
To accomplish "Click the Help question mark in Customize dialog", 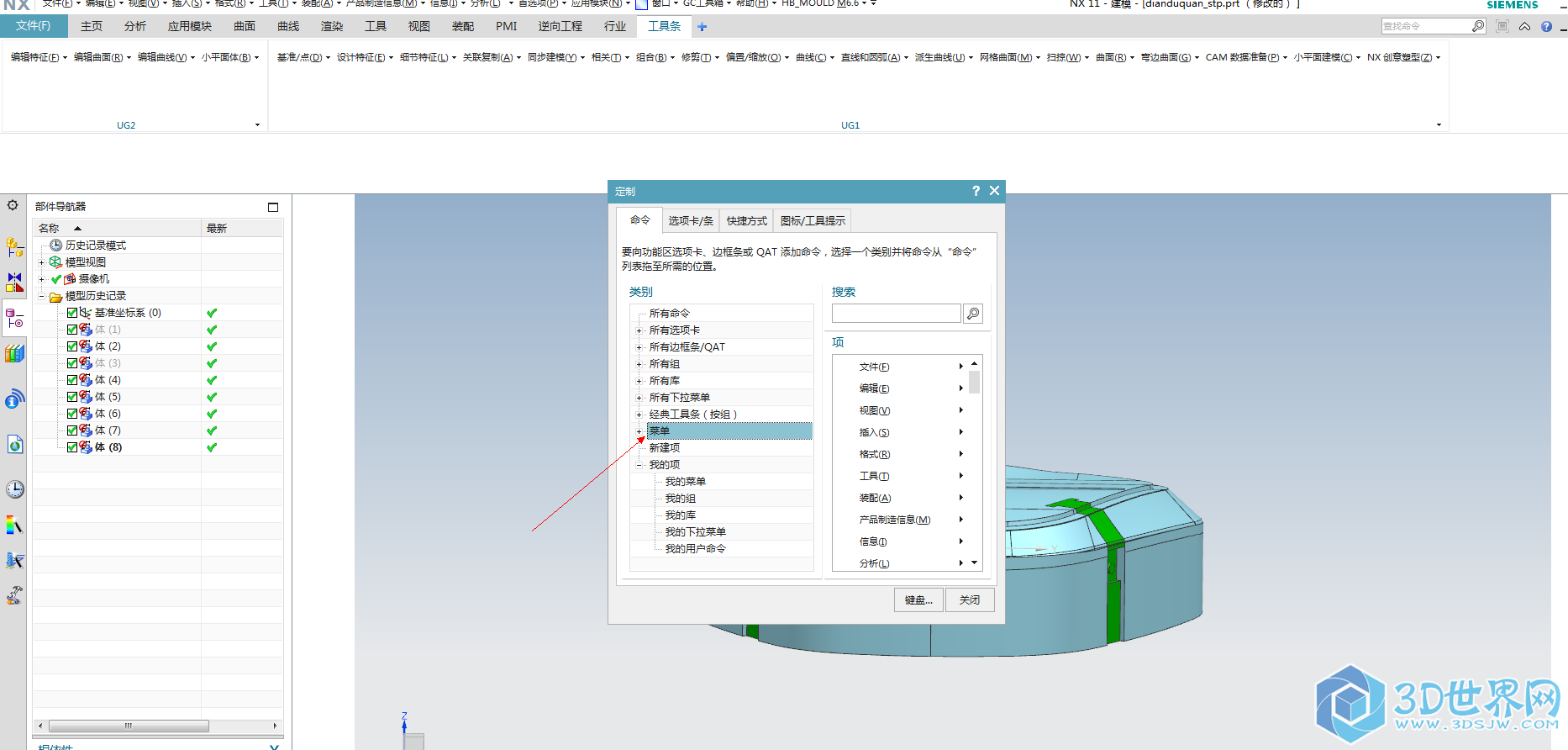I will [x=976, y=191].
